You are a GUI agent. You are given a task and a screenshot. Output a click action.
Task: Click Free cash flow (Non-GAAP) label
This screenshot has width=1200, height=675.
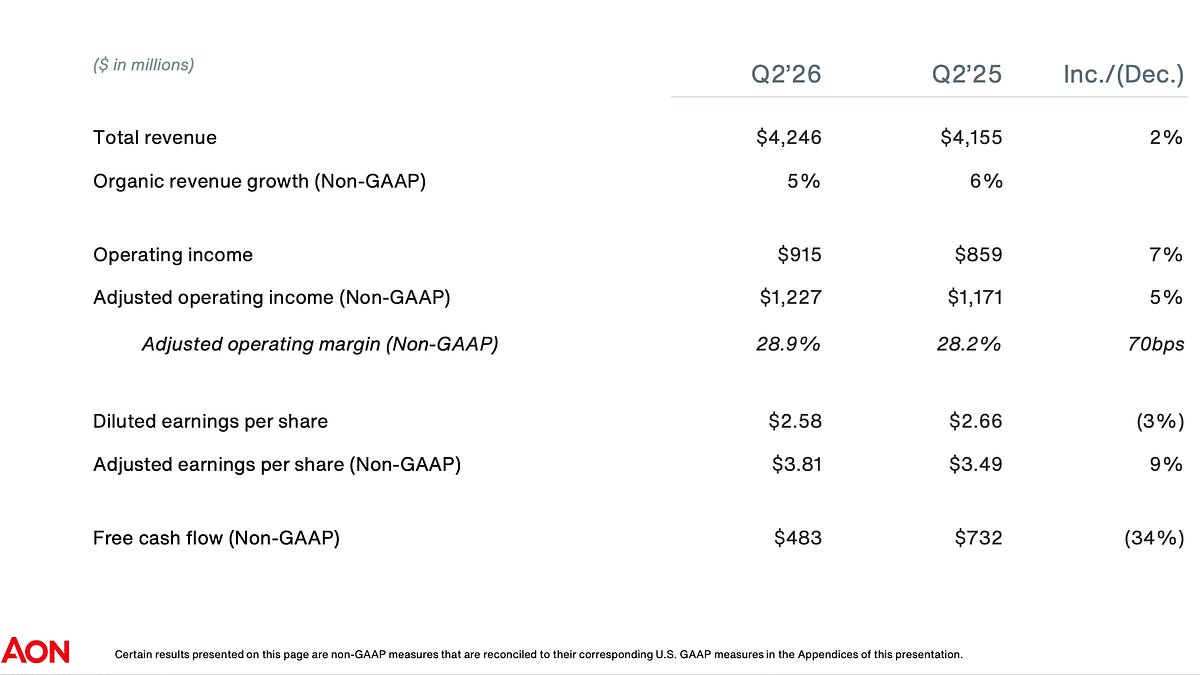pos(216,538)
